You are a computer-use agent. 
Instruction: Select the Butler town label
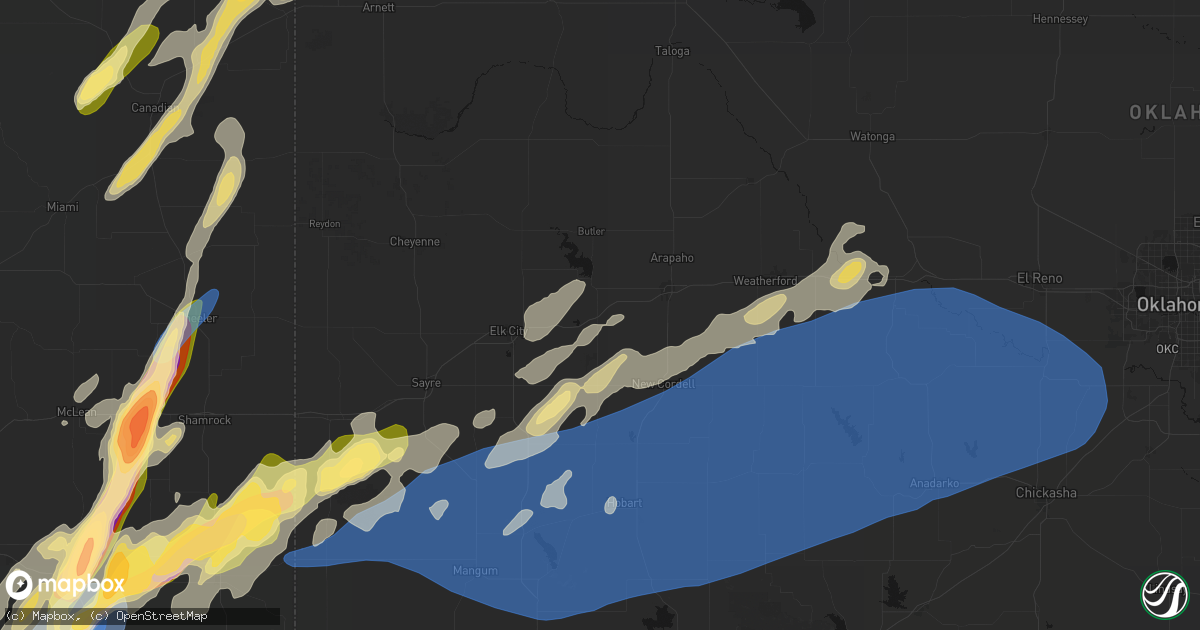(591, 232)
